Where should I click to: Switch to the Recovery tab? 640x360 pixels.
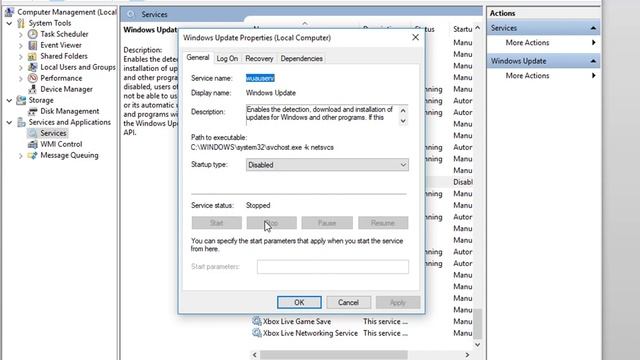259,59
